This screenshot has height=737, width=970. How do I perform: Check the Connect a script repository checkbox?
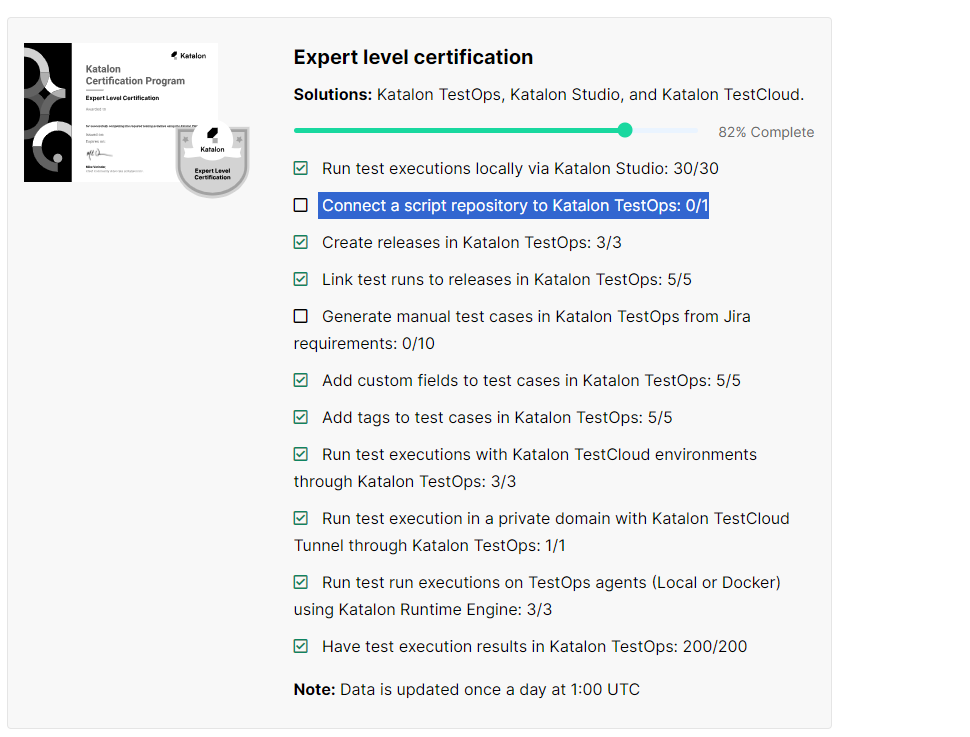[301, 205]
